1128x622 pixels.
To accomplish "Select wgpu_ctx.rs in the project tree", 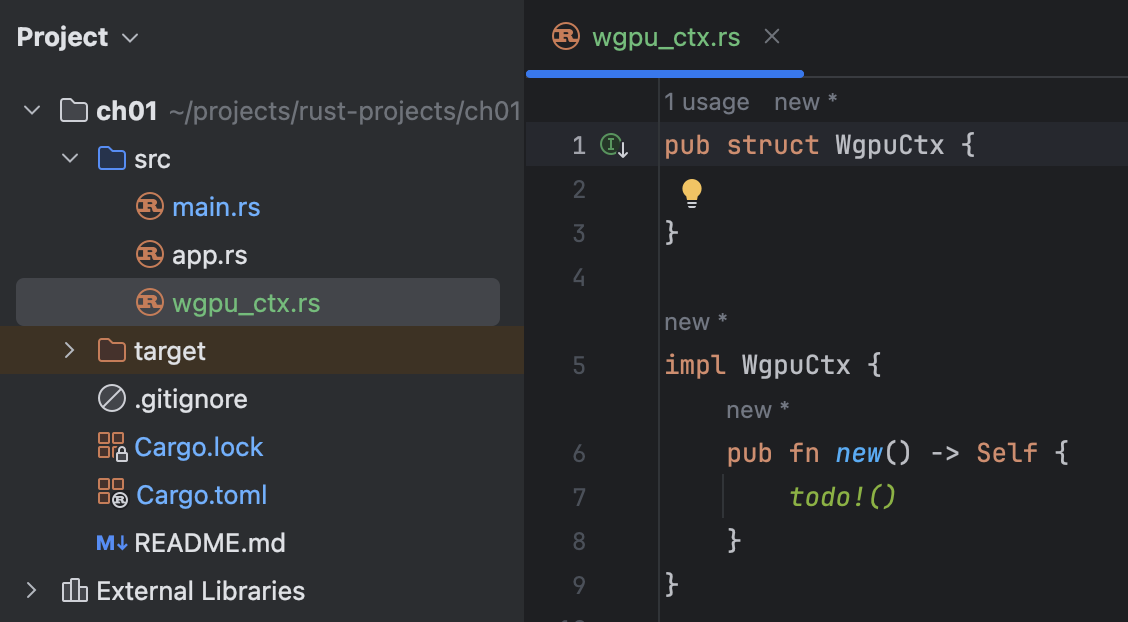I will coord(258,303).
